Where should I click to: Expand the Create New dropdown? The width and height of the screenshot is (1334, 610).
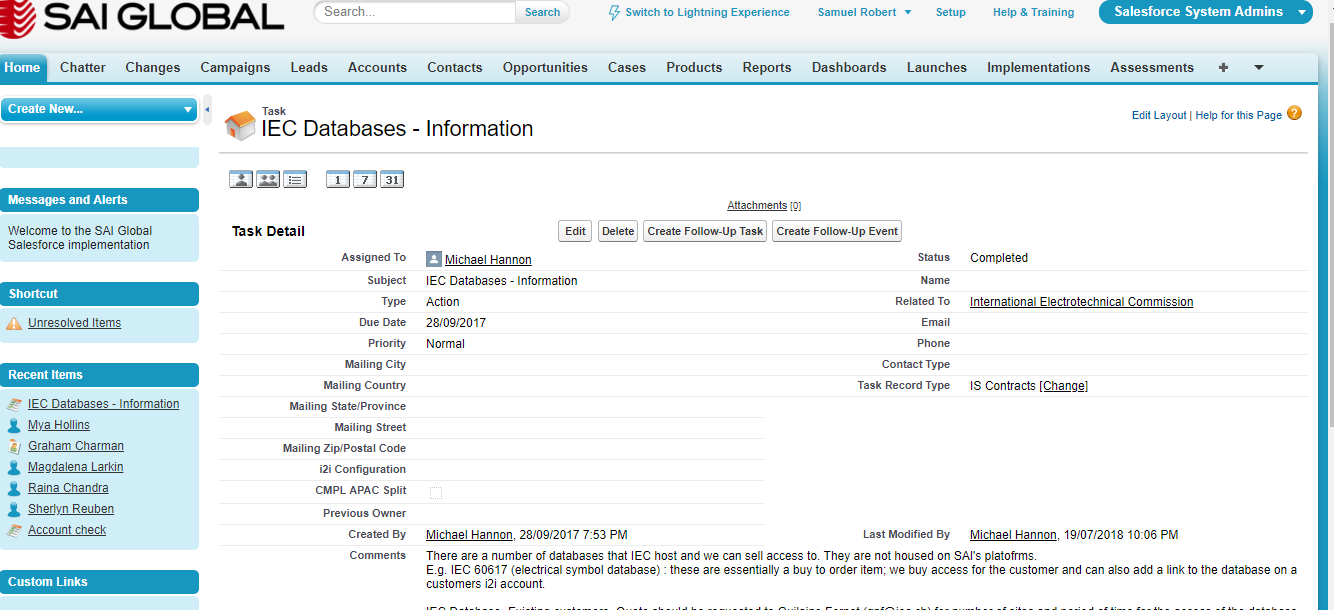99,109
